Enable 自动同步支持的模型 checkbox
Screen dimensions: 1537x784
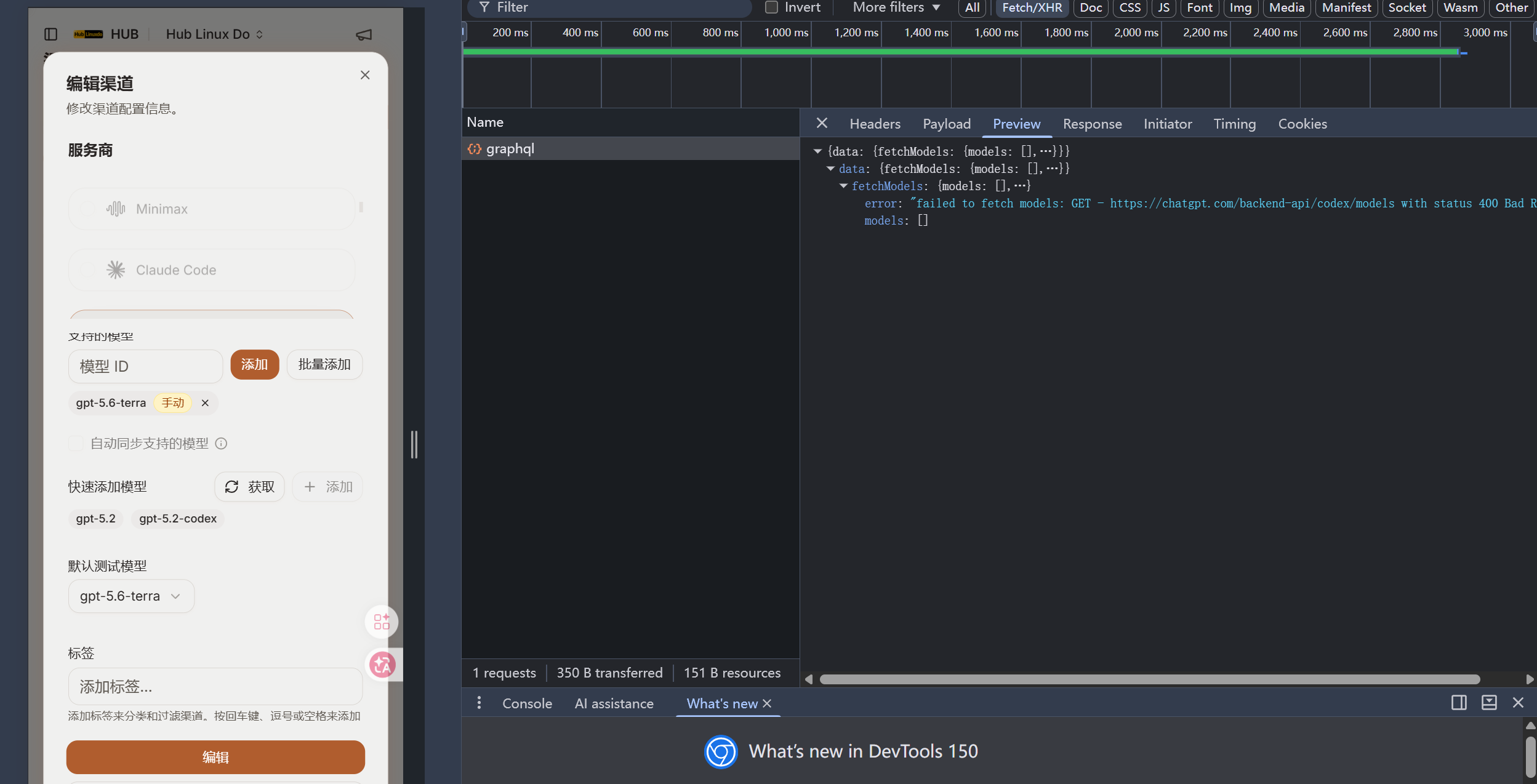(x=76, y=444)
